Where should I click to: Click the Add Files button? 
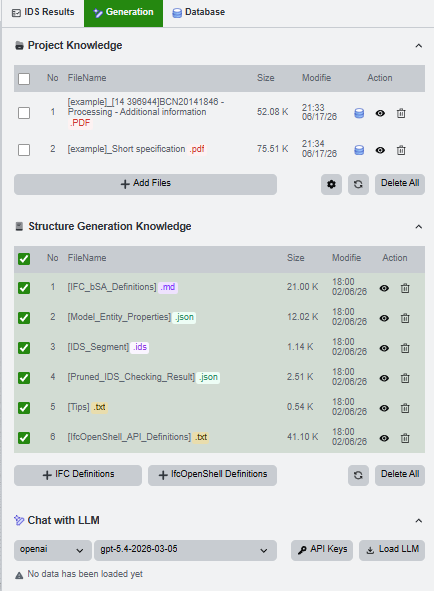coord(146,184)
